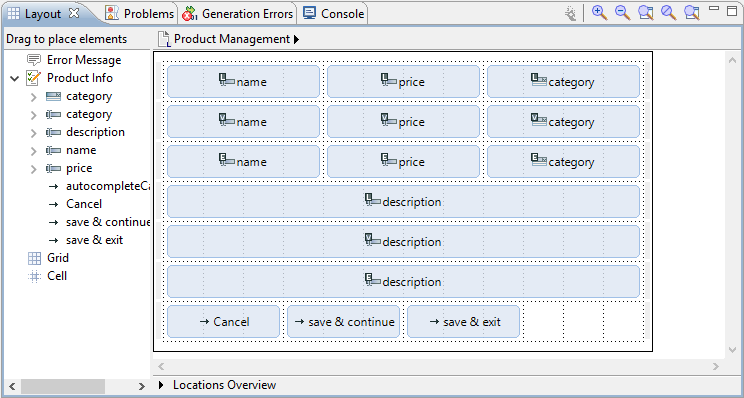The width and height of the screenshot is (744, 398).
Task: Select the save & exit cell in layout
Action: 464,322
